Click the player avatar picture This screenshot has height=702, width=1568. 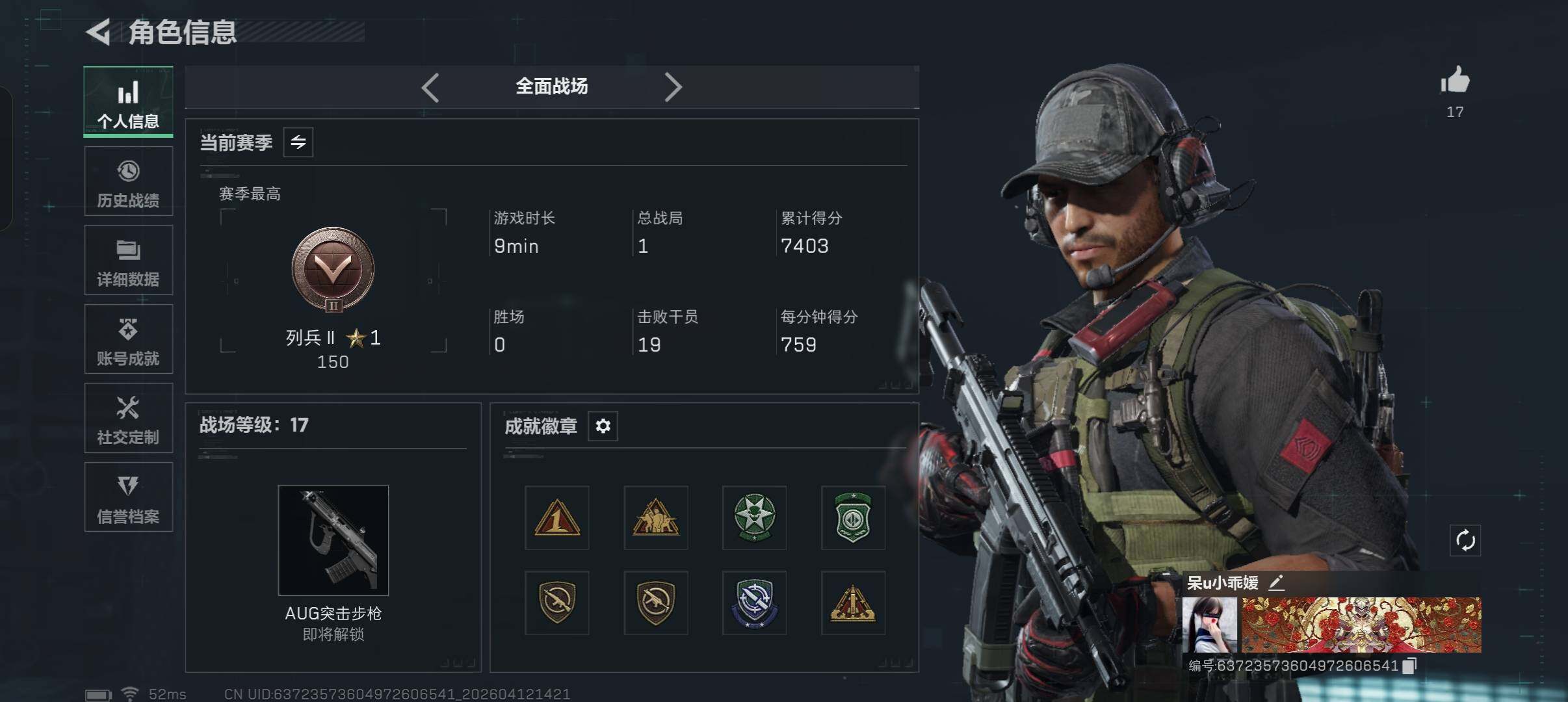coord(1210,625)
